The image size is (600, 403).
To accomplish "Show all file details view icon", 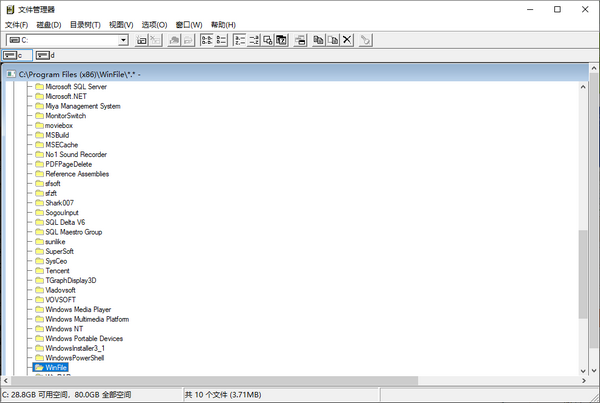I will point(221,40).
